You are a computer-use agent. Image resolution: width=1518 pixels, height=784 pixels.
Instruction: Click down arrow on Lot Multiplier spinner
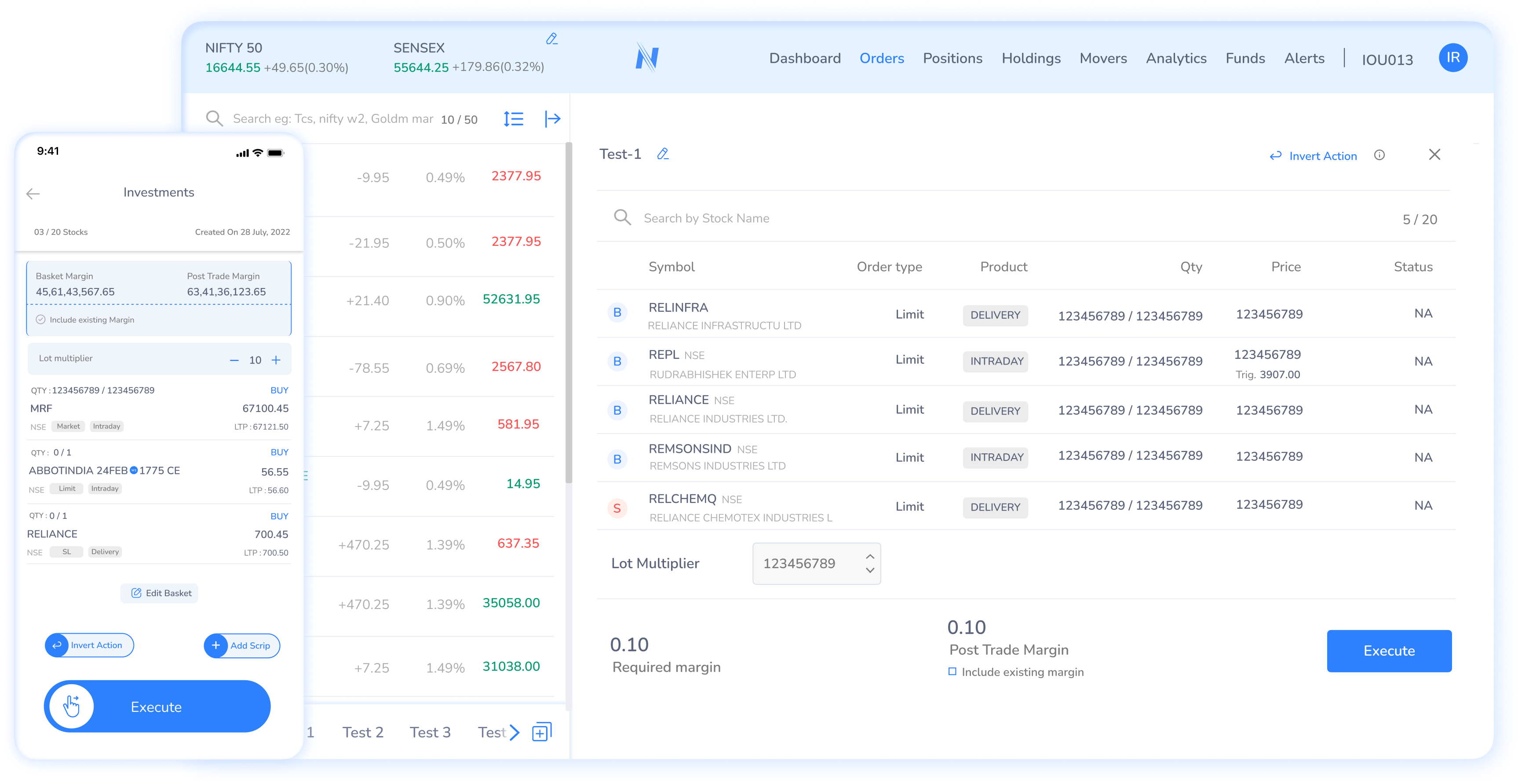[x=870, y=570]
